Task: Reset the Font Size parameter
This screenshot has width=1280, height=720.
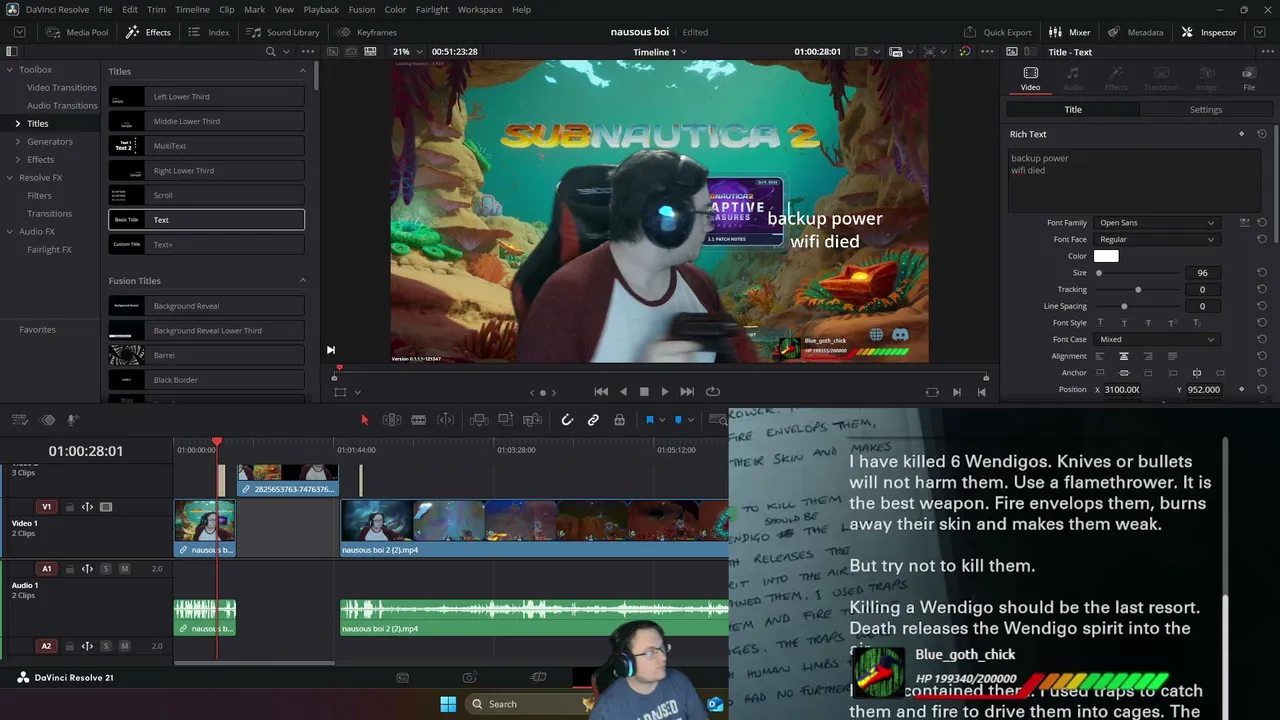Action: pos(1262,273)
